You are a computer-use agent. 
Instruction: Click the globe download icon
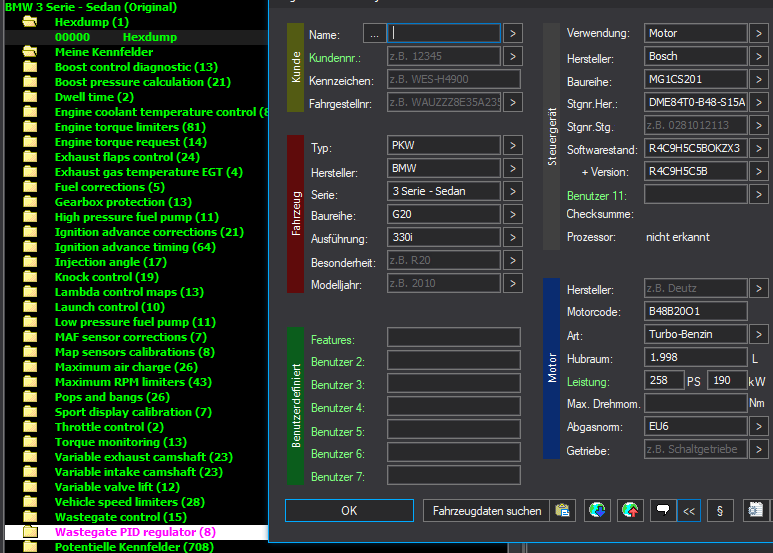click(597, 510)
